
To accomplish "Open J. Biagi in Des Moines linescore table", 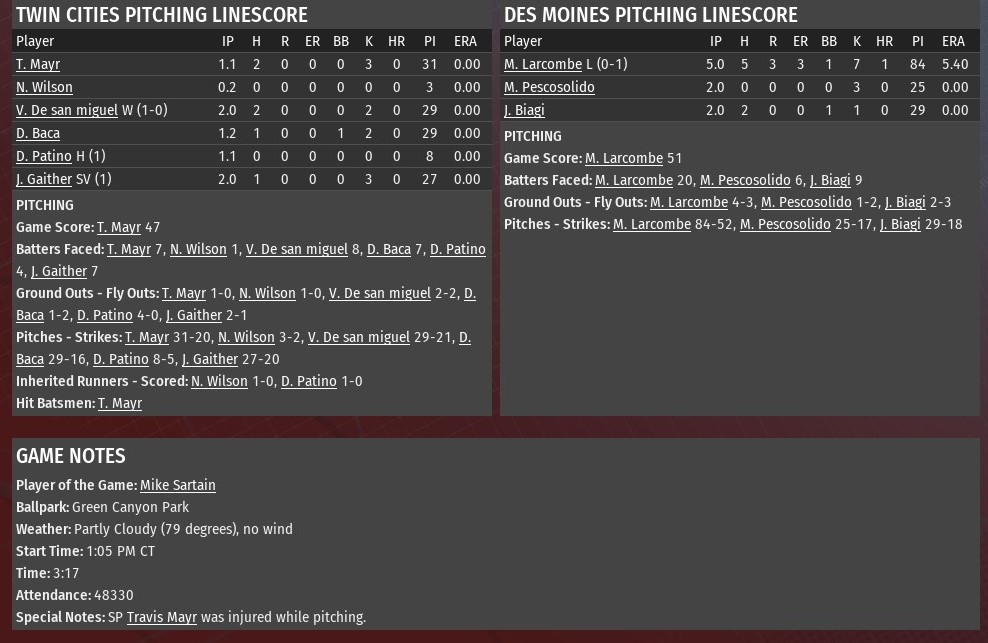I will [524, 110].
